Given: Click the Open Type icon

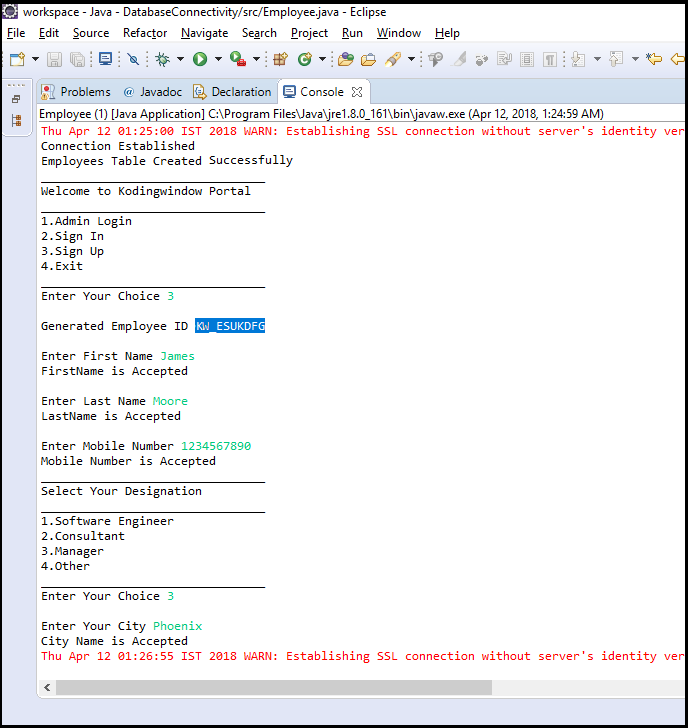Looking at the screenshot, I should click(345, 59).
